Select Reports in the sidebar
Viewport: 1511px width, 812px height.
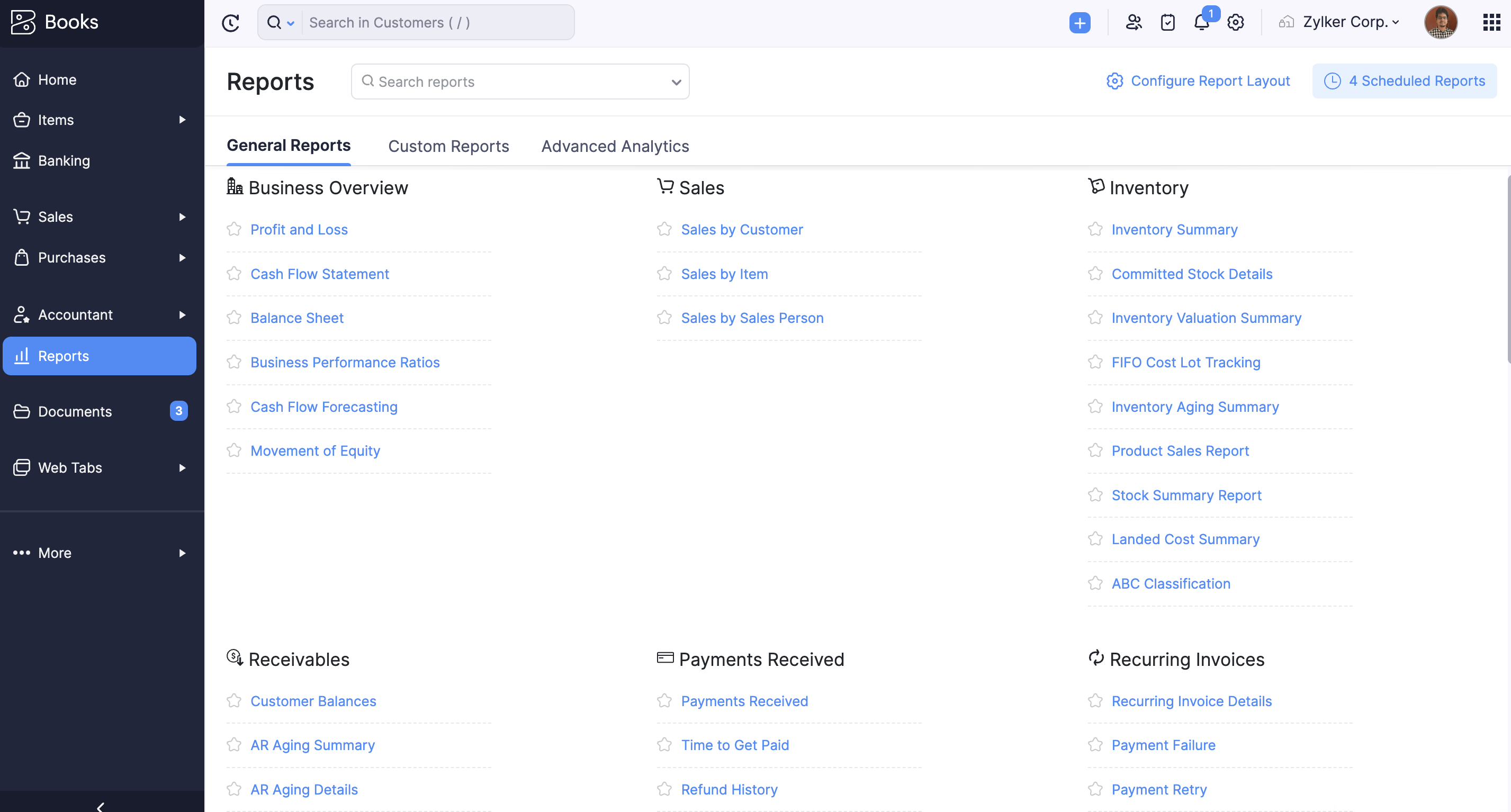[99, 356]
